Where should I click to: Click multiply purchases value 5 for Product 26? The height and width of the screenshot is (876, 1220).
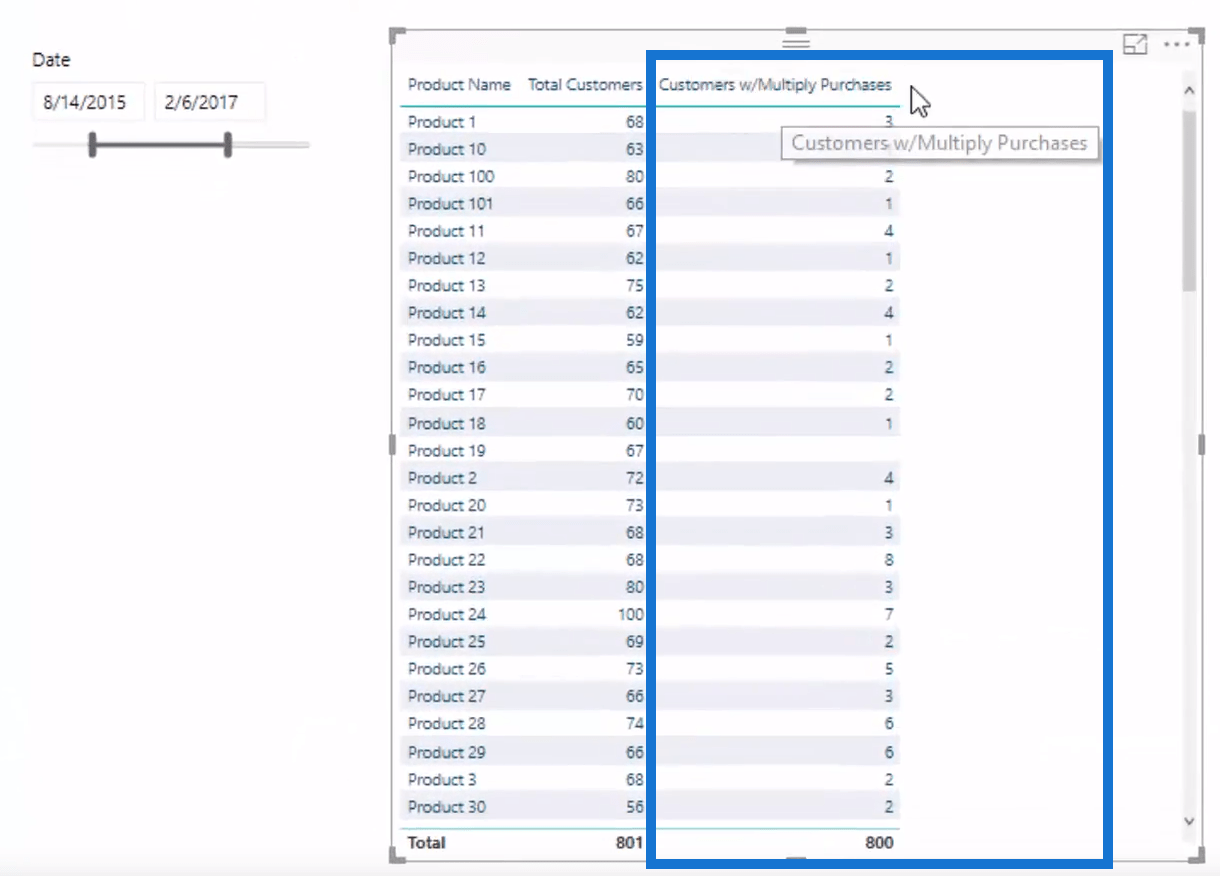(x=889, y=669)
